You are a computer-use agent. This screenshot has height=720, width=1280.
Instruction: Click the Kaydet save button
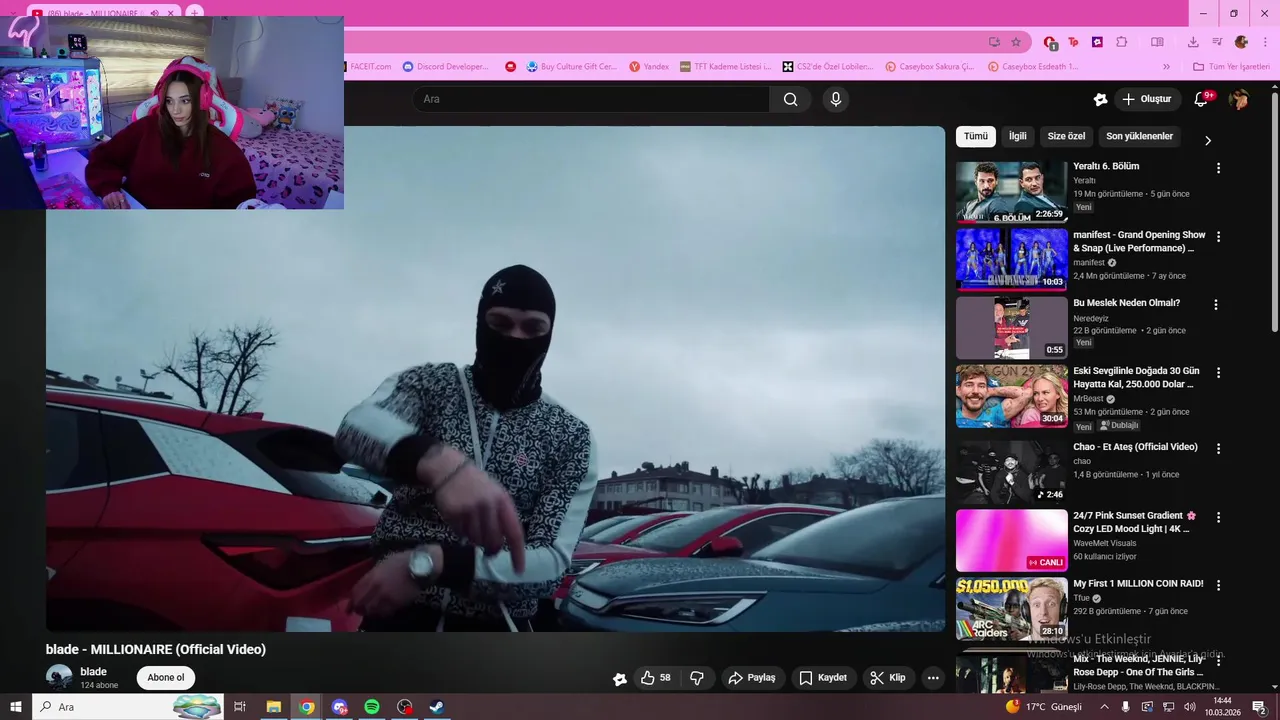[823, 678]
